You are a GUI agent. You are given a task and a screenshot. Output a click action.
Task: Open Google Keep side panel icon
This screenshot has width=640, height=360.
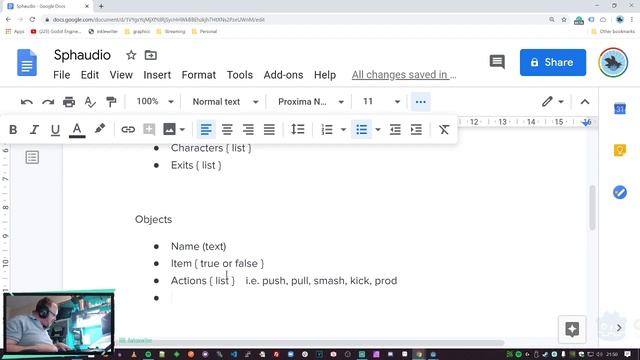tap(620, 150)
